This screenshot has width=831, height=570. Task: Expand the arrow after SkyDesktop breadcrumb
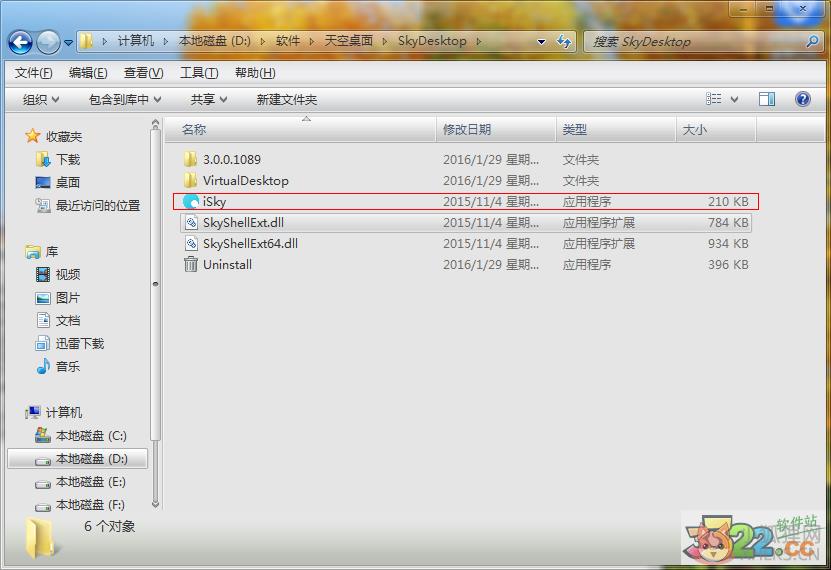tap(478, 41)
